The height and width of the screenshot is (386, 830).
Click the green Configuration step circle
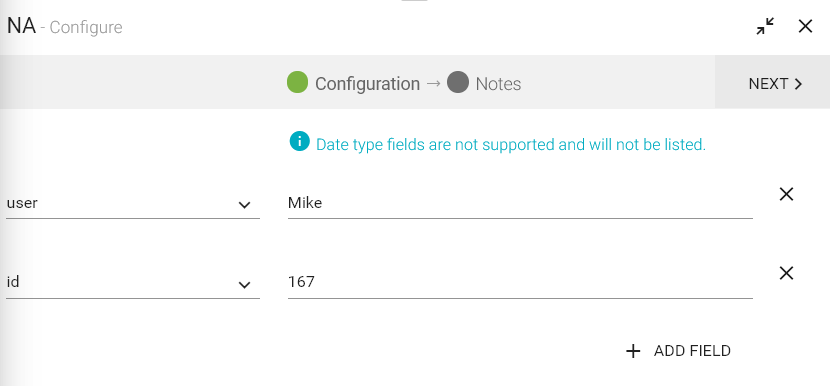tap(297, 82)
